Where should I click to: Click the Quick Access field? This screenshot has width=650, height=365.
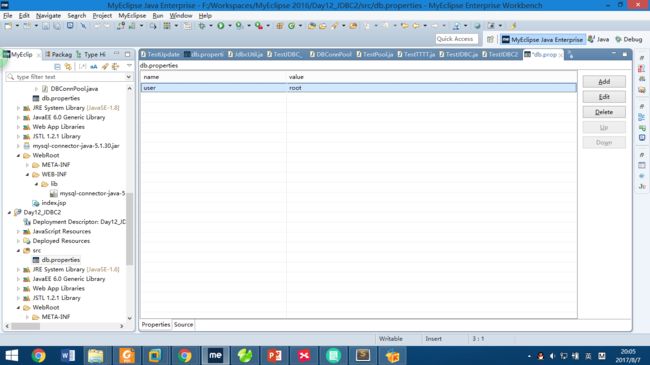pyautogui.click(x=456, y=39)
